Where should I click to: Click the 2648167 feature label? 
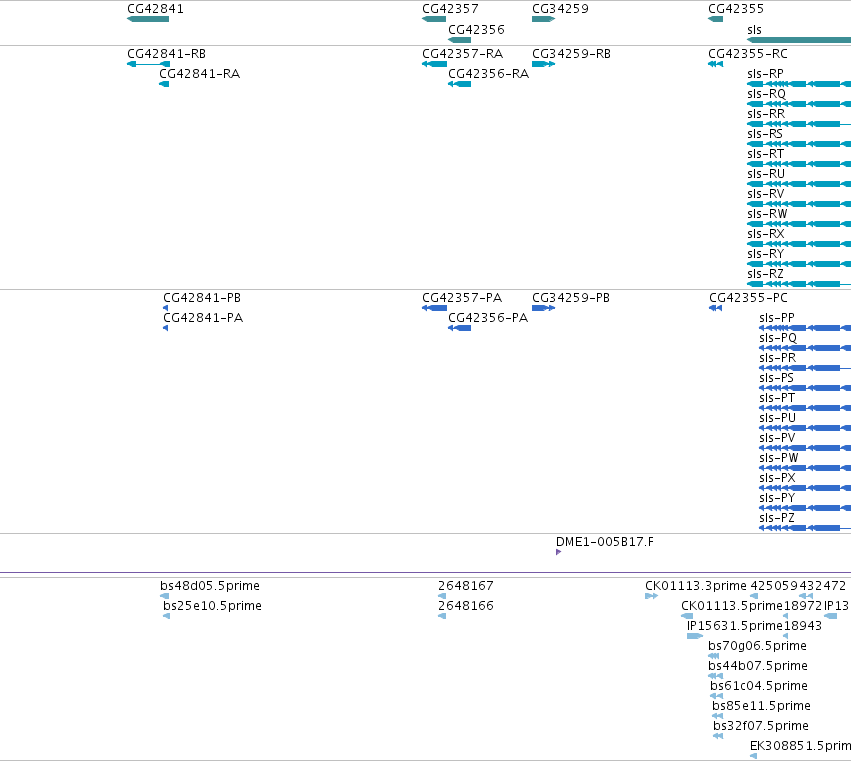point(466,586)
